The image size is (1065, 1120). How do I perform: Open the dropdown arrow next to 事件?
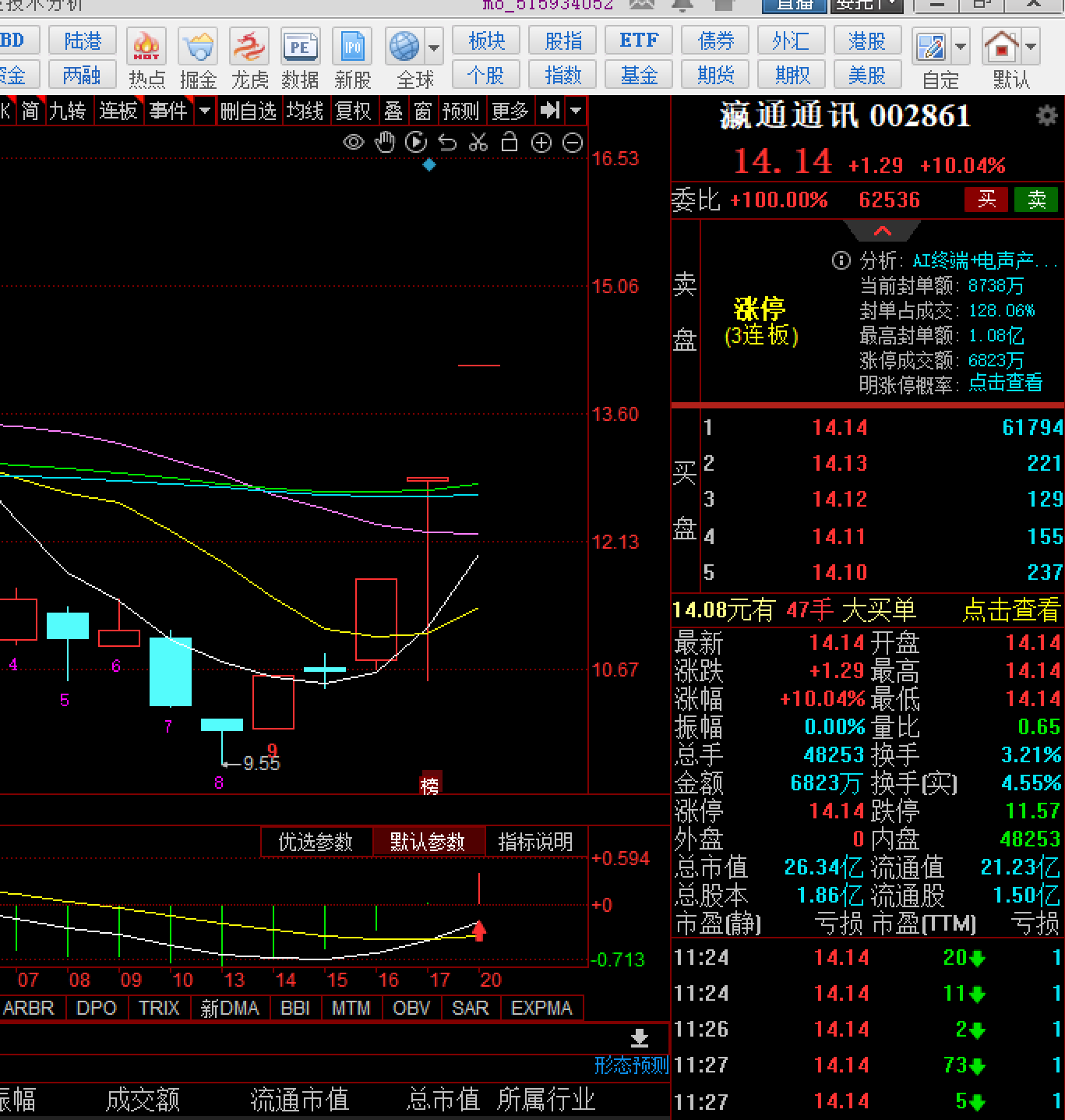point(205,111)
